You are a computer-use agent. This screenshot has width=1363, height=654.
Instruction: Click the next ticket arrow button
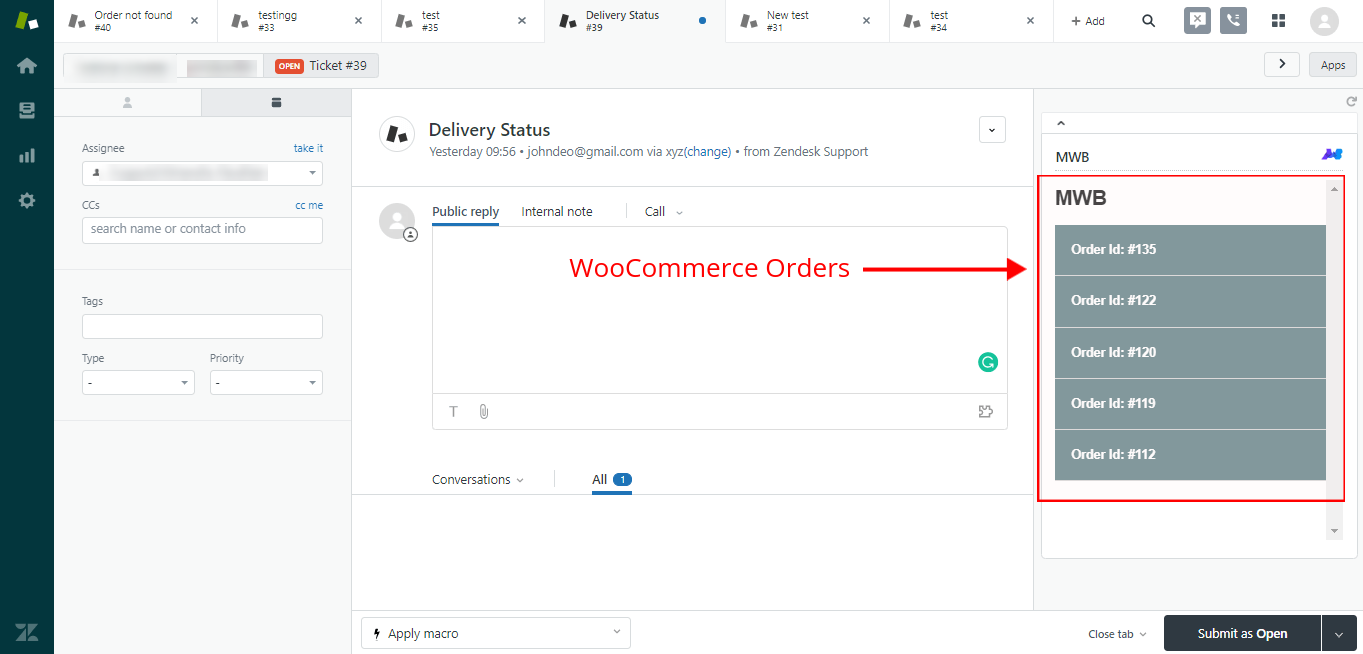(x=1282, y=65)
